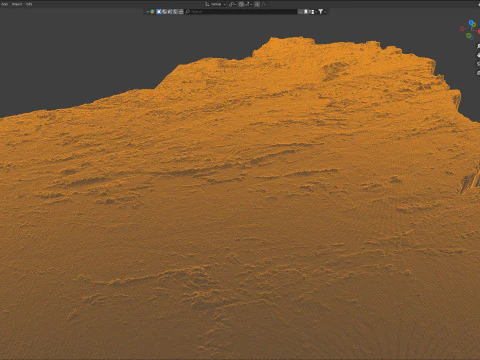Screen dimensions: 480x360
Task: Open the Object menu in viewport header
Action: [17, 4]
